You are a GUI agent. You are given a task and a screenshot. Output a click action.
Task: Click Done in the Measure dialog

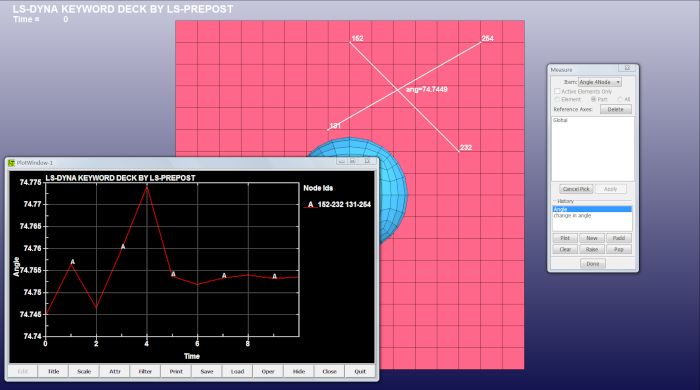[x=593, y=264]
